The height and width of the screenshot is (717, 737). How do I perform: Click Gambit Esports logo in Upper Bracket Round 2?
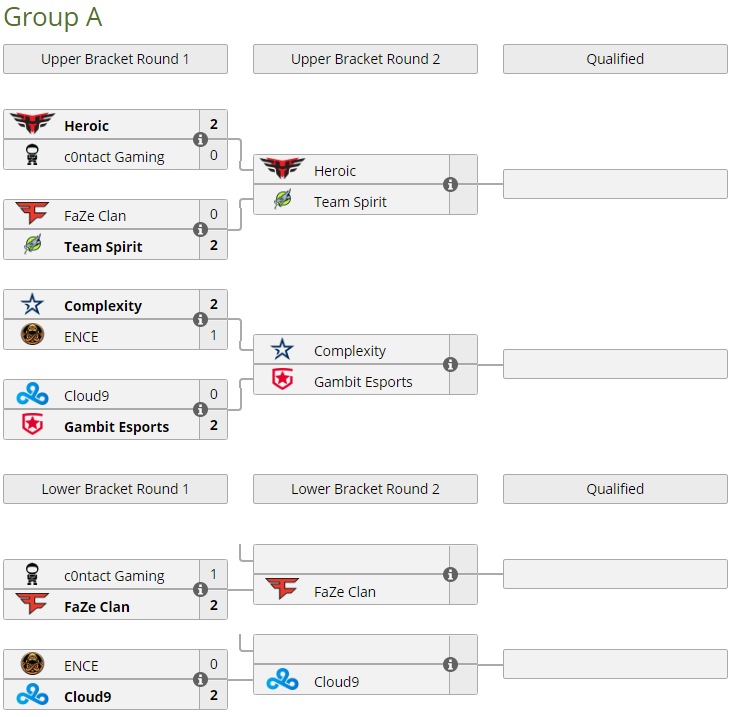pyautogui.click(x=283, y=380)
